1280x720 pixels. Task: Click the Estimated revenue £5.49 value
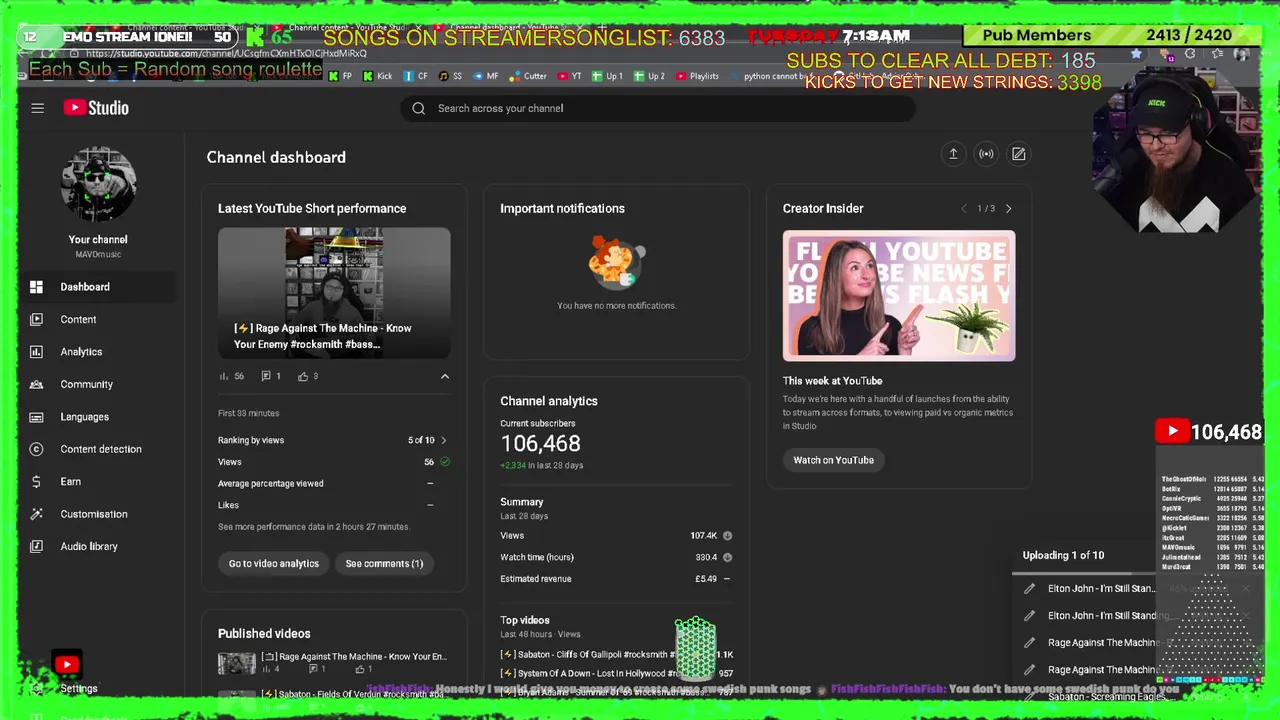(706, 579)
